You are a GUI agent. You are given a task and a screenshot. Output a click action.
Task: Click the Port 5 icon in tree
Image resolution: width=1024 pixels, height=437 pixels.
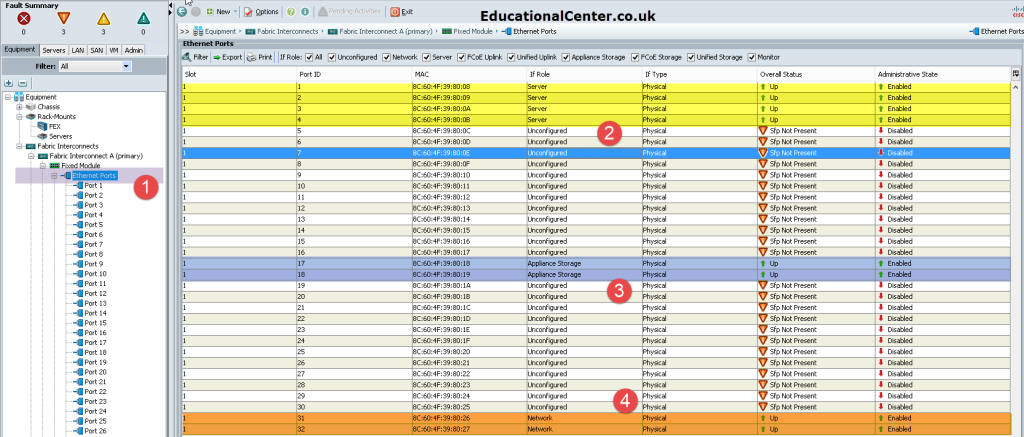click(x=79, y=225)
